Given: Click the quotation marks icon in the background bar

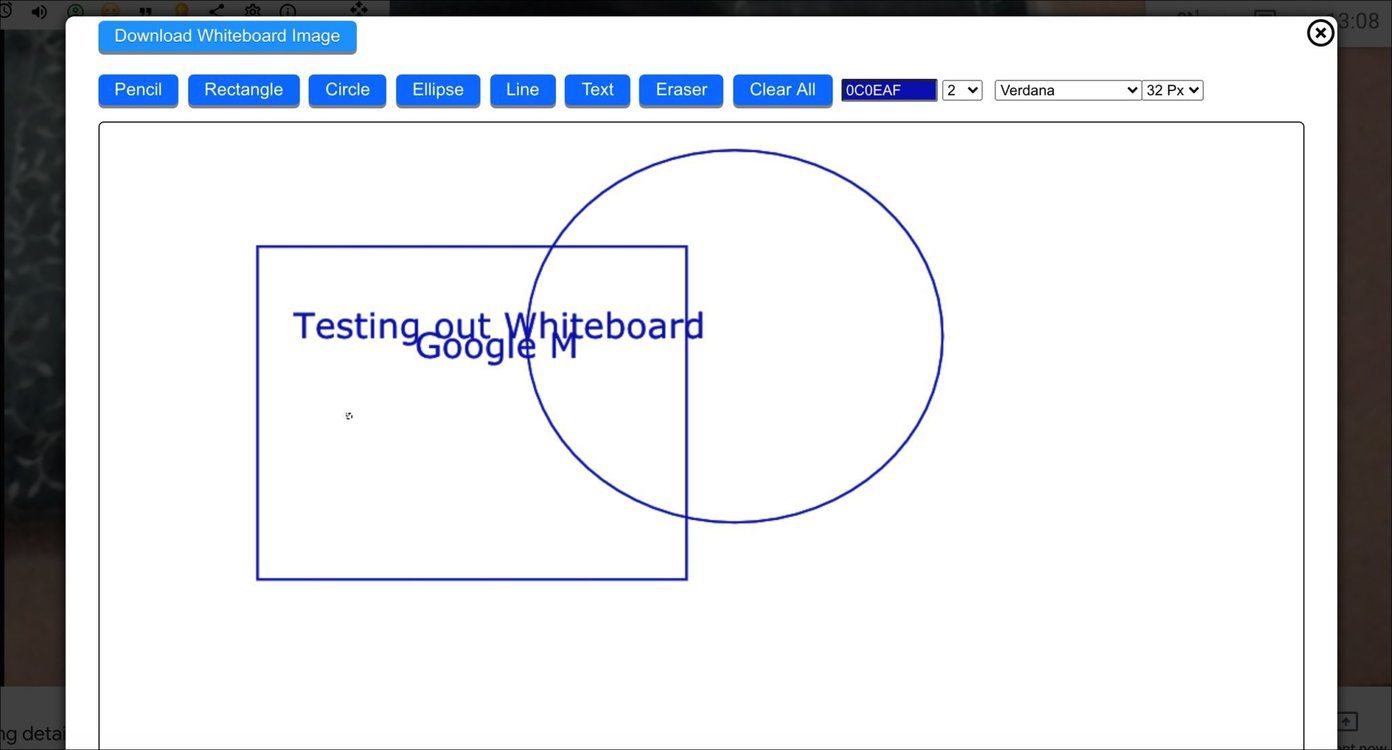Looking at the screenshot, I should coord(145,12).
